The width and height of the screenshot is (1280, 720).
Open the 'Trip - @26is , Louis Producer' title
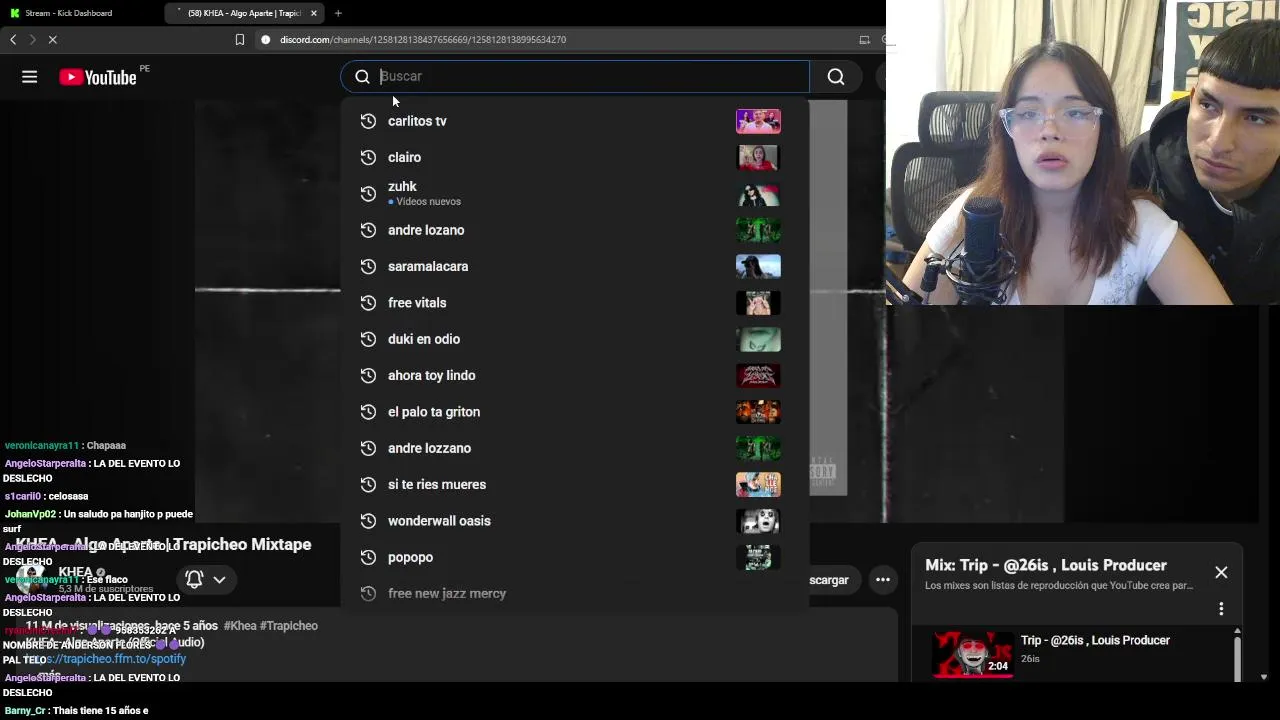[1095, 640]
